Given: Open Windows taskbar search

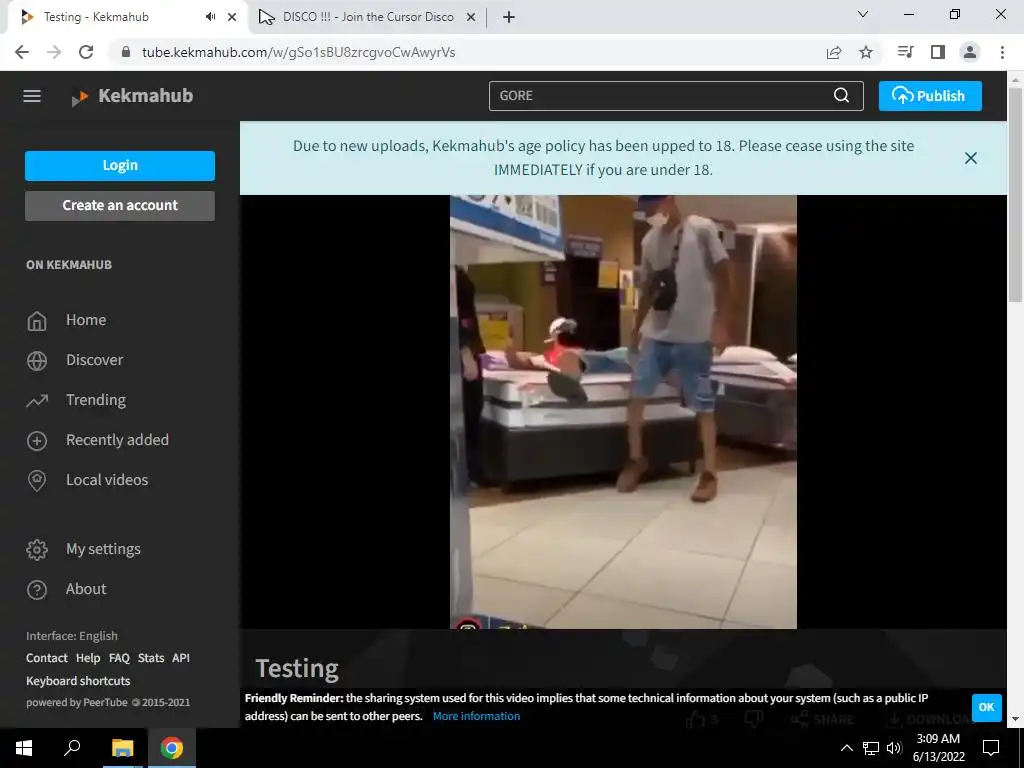Looking at the screenshot, I should [72, 748].
